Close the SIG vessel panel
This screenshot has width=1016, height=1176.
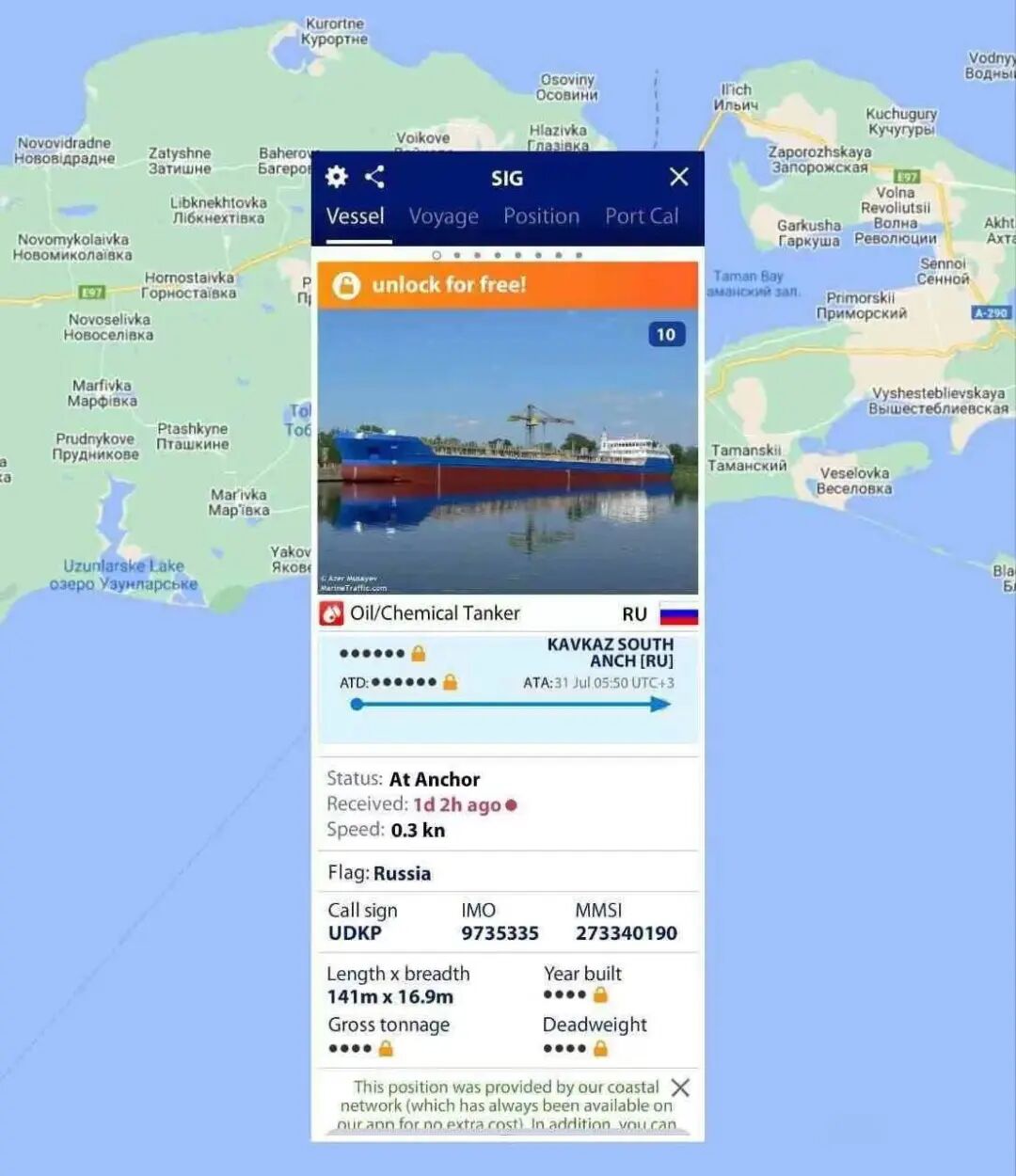679,177
